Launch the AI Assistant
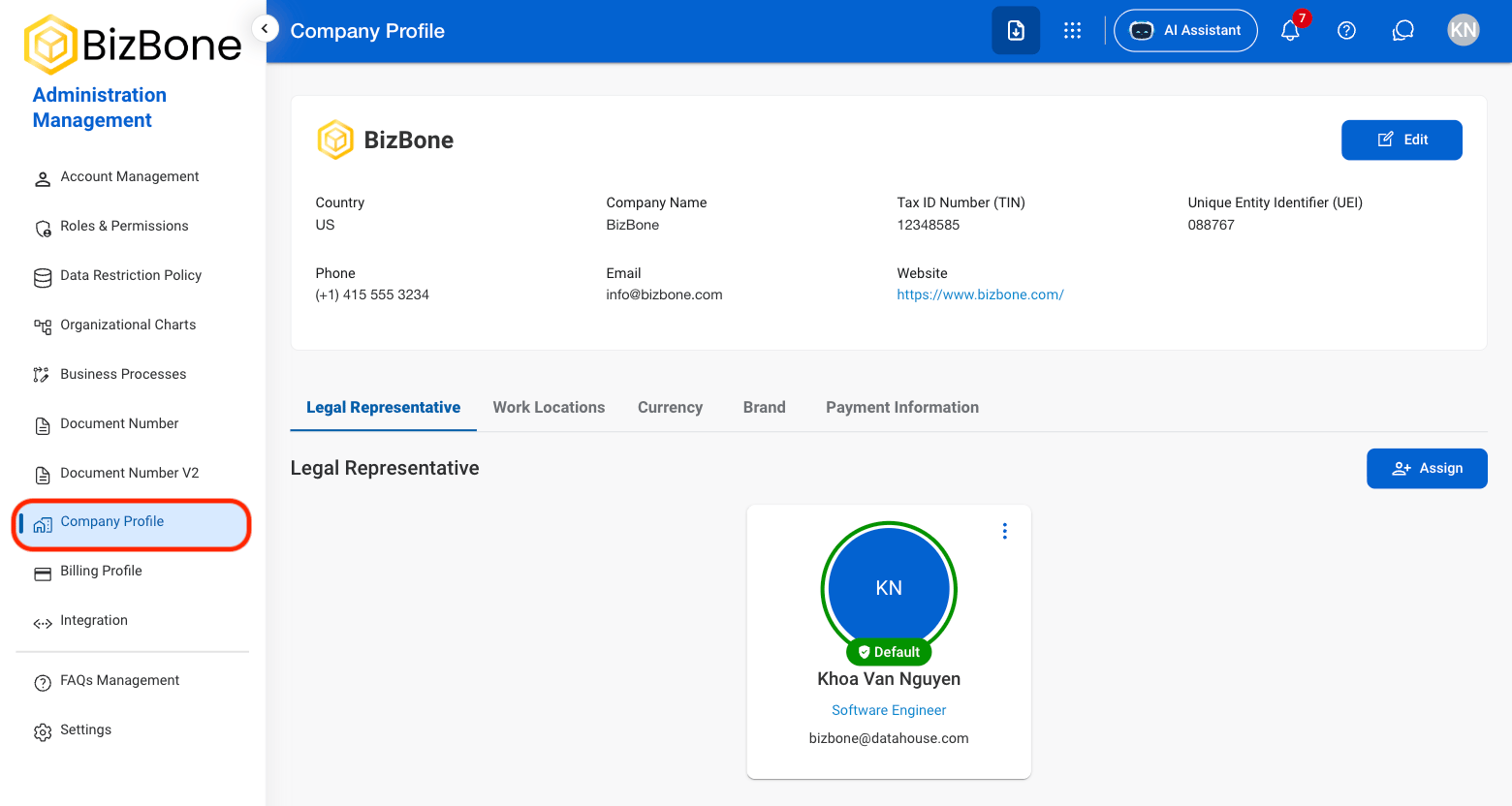The width and height of the screenshot is (1512, 806). point(1185,31)
